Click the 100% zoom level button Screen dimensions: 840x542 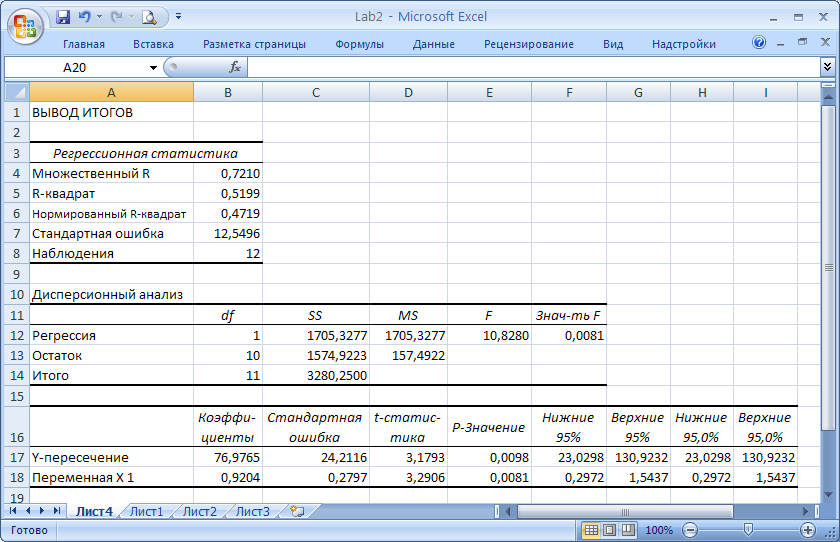point(659,529)
